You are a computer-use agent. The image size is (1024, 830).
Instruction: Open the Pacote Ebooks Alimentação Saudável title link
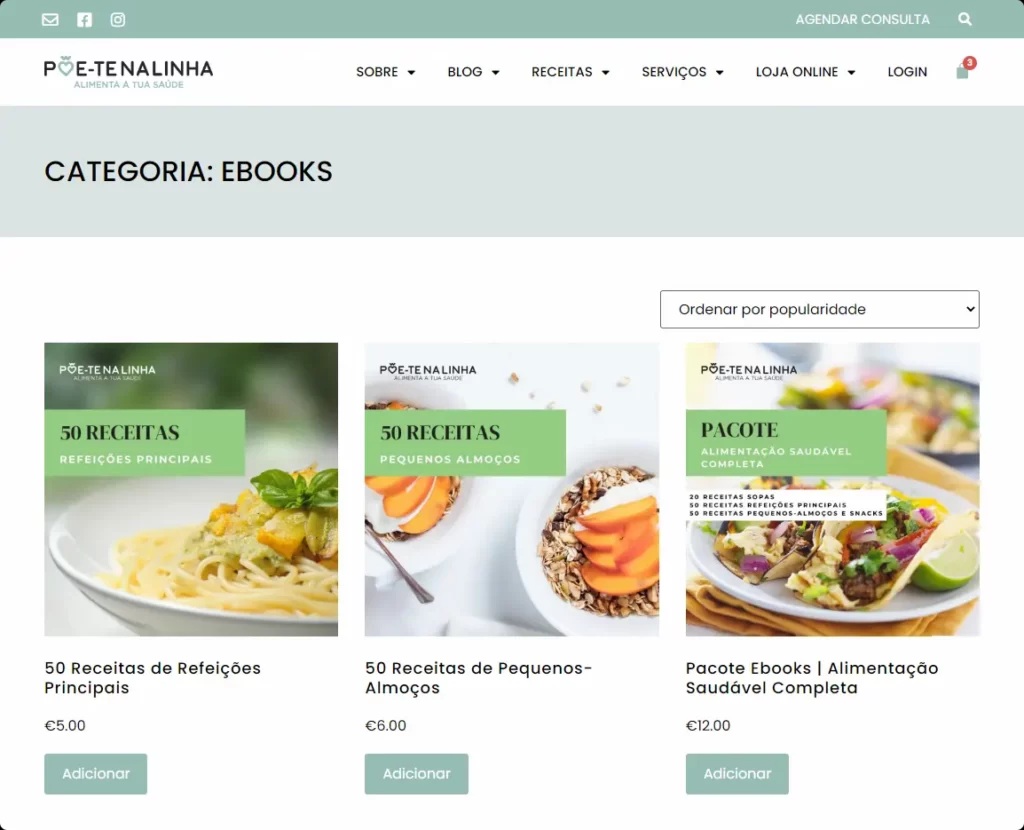pos(812,678)
